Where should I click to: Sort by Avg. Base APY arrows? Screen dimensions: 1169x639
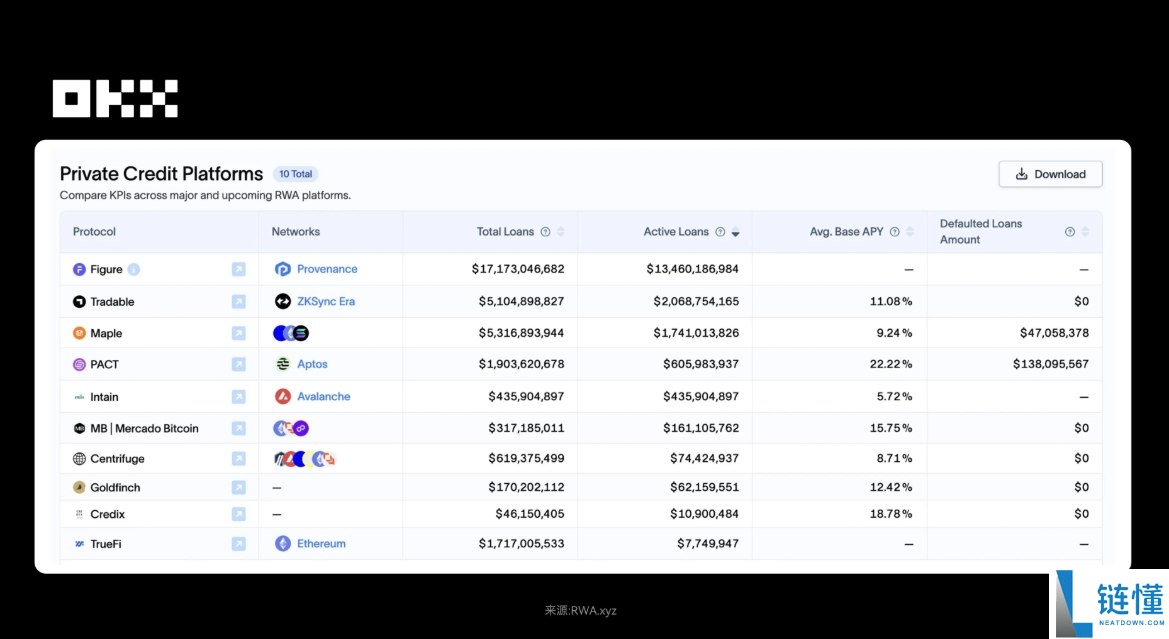tap(910, 232)
